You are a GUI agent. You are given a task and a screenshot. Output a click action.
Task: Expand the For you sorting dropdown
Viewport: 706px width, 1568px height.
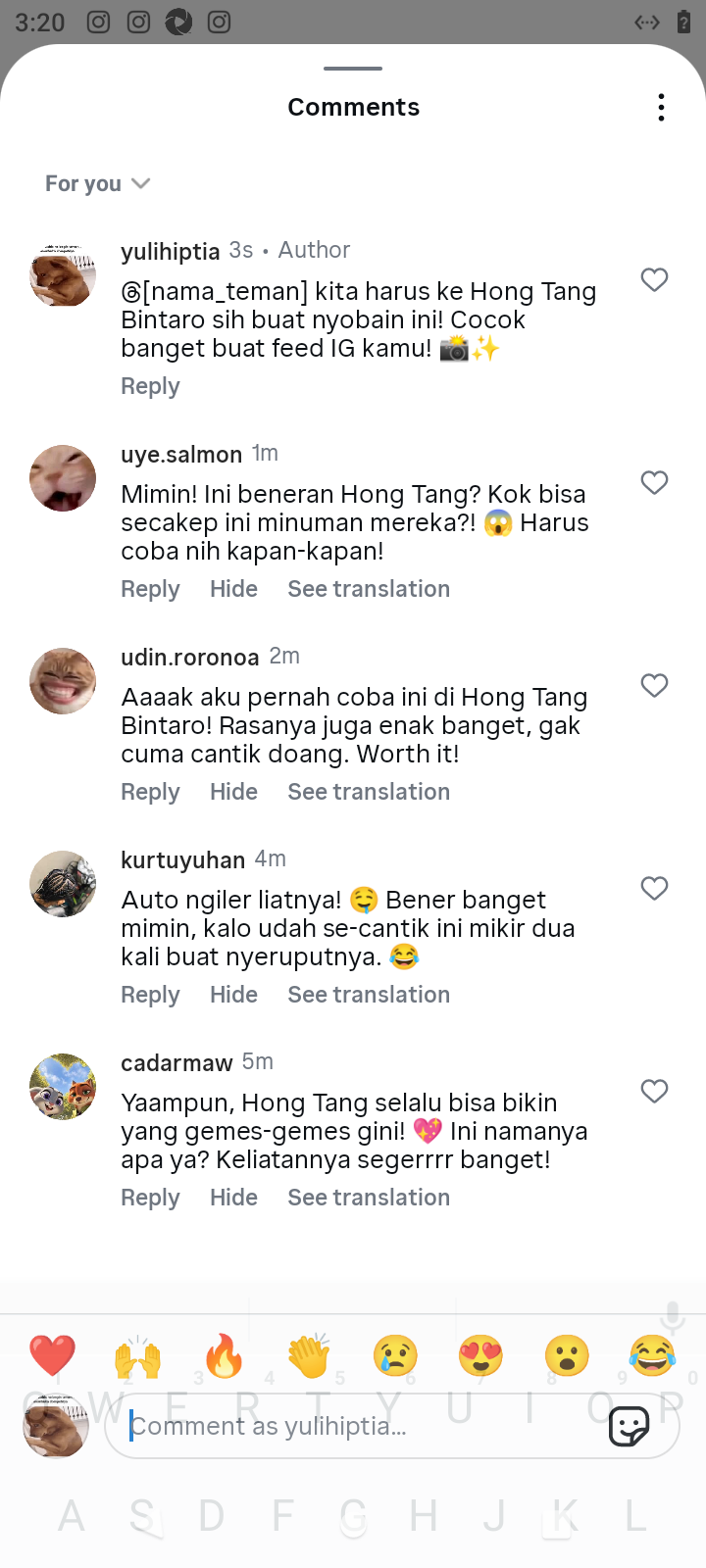(x=98, y=183)
